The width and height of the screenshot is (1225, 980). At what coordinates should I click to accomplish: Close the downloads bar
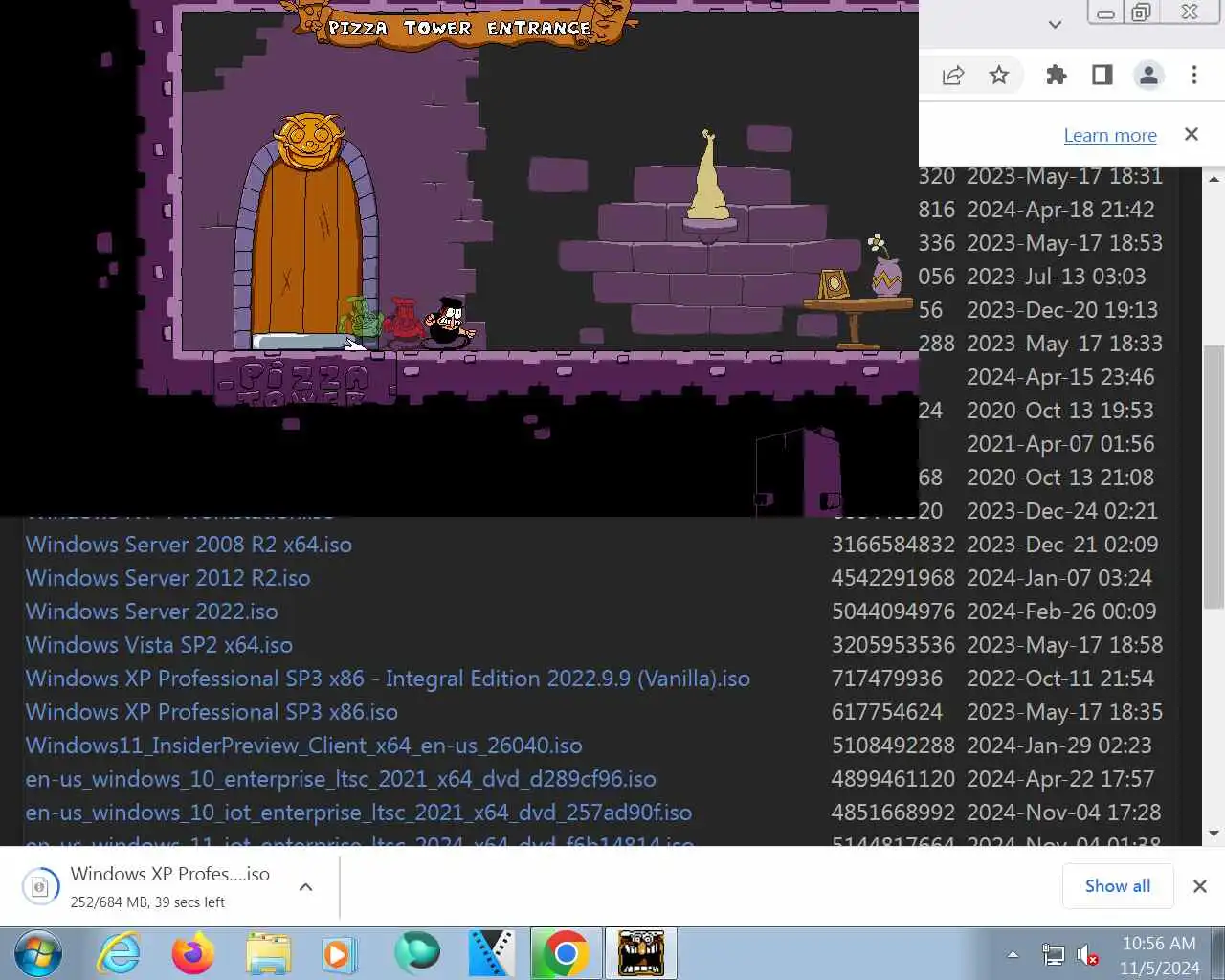[1199, 886]
